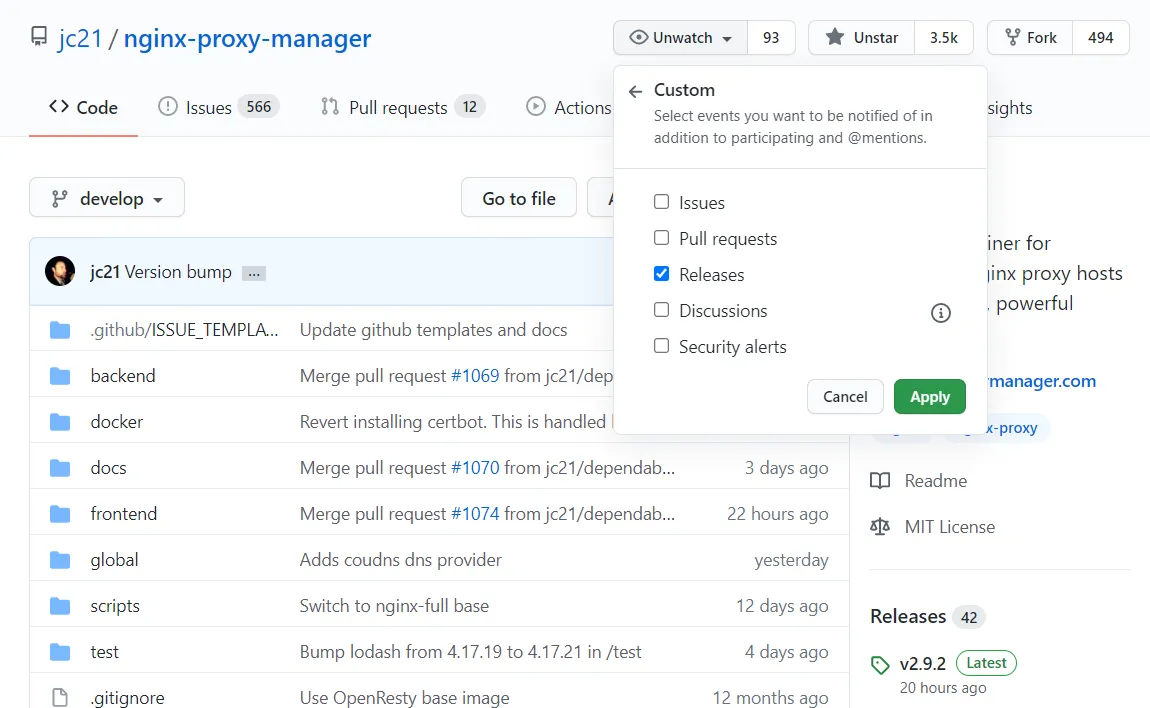This screenshot has height=708, width=1150.
Task: Open the 3.5k stargazers count
Action: tap(943, 37)
